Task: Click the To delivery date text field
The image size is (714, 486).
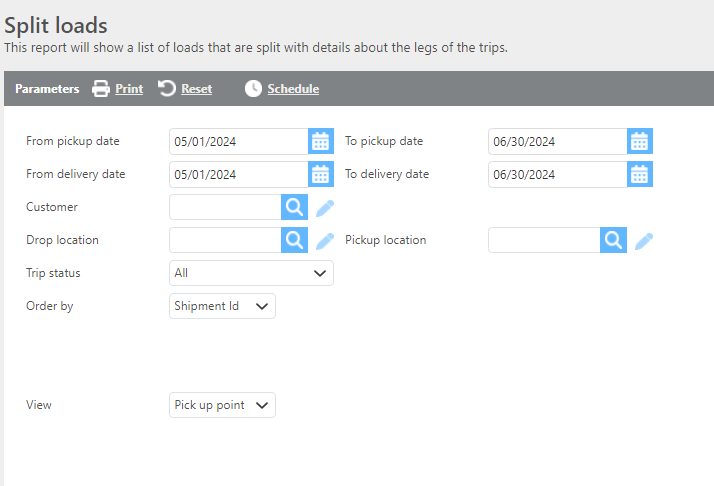Action: pyautogui.click(x=557, y=174)
